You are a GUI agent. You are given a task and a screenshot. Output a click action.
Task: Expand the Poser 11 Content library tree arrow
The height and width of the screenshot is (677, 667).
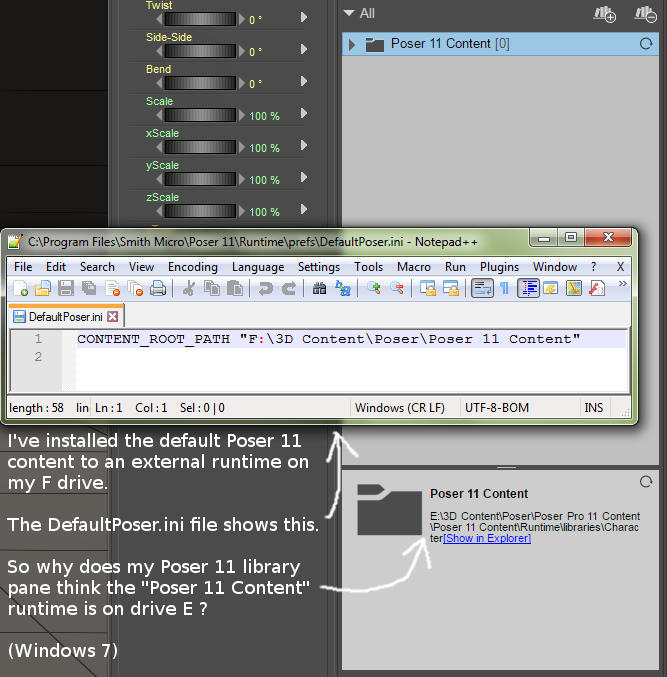(x=352, y=44)
